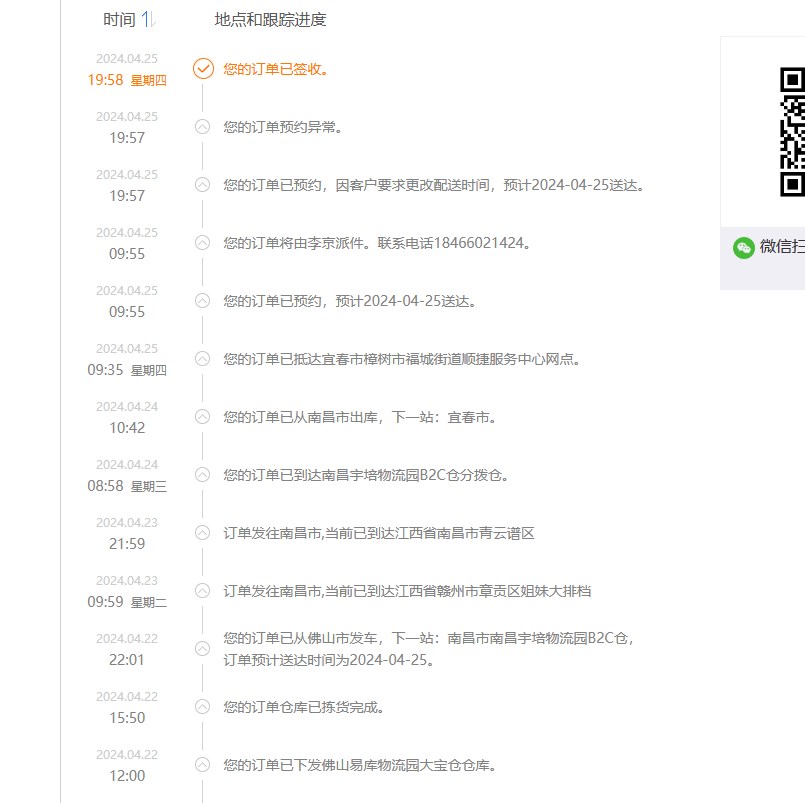The width and height of the screenshot is (805, 803).
Task: Click date 2024.04.23 above 21:59
Action: coord(127,523)
